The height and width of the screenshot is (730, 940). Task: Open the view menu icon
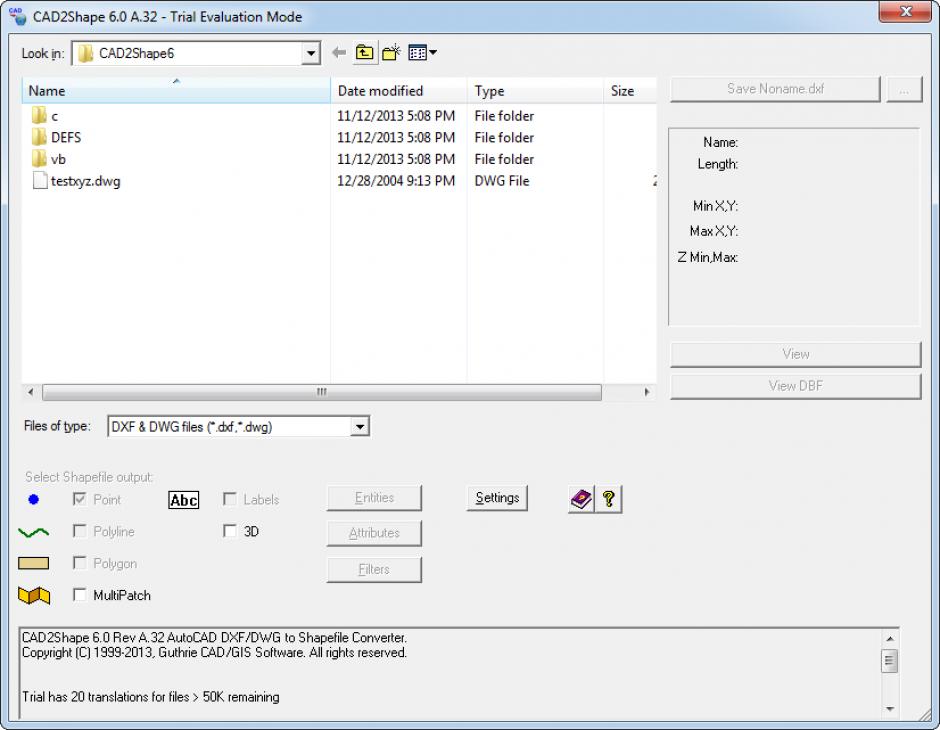tap(422, 53)
